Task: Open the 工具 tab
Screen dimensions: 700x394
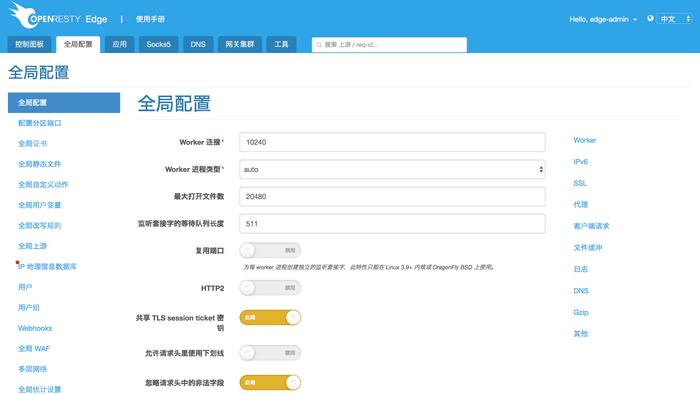Action: (281, 44)
